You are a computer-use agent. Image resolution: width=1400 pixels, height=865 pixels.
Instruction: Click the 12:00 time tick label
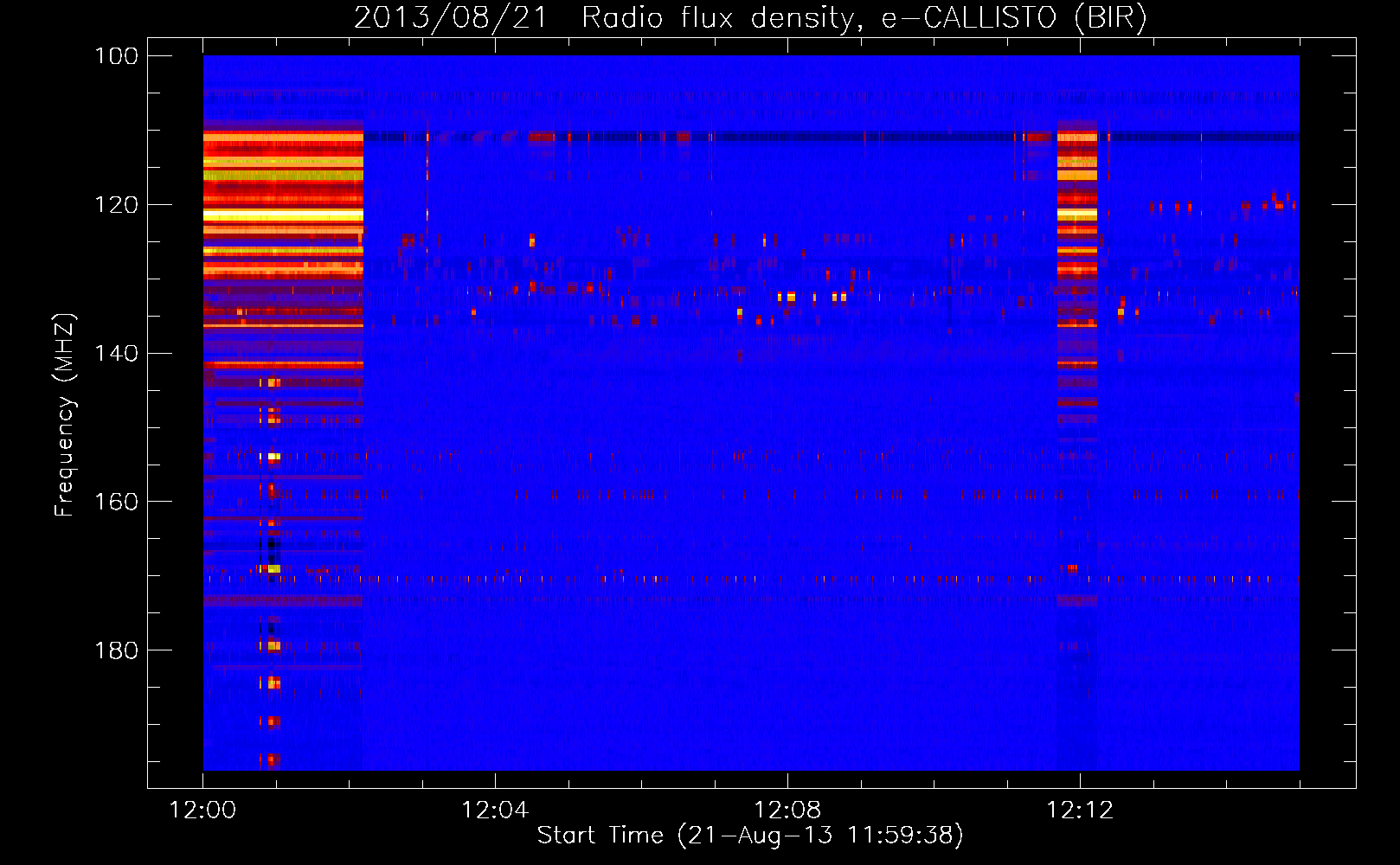tap(202, 811)
